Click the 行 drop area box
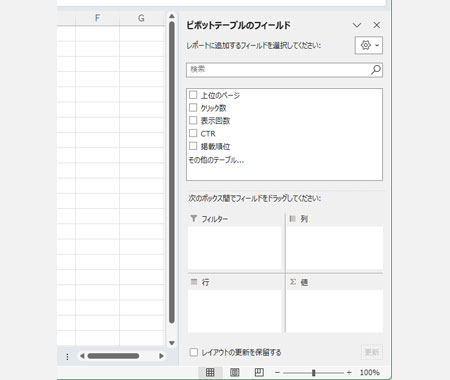 pos(235,311)
